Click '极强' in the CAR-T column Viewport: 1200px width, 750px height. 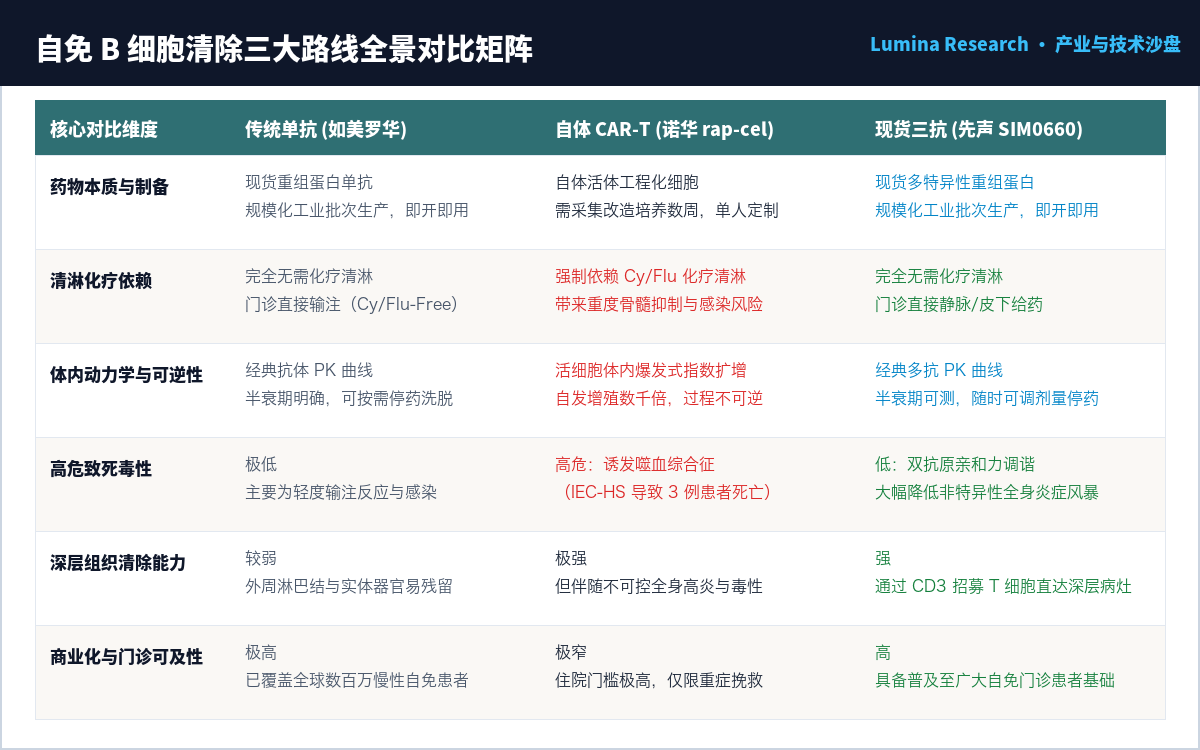(x=571, y=558)
